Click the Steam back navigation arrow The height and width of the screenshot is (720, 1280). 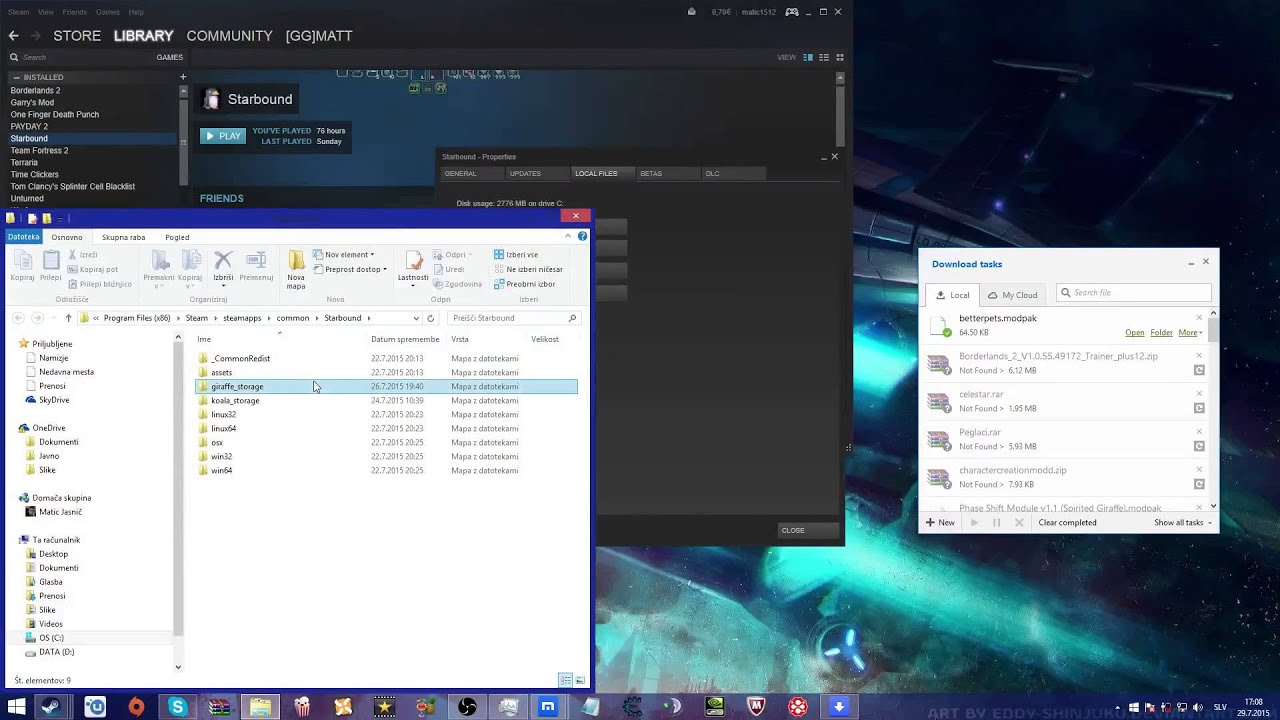[13, 36]
